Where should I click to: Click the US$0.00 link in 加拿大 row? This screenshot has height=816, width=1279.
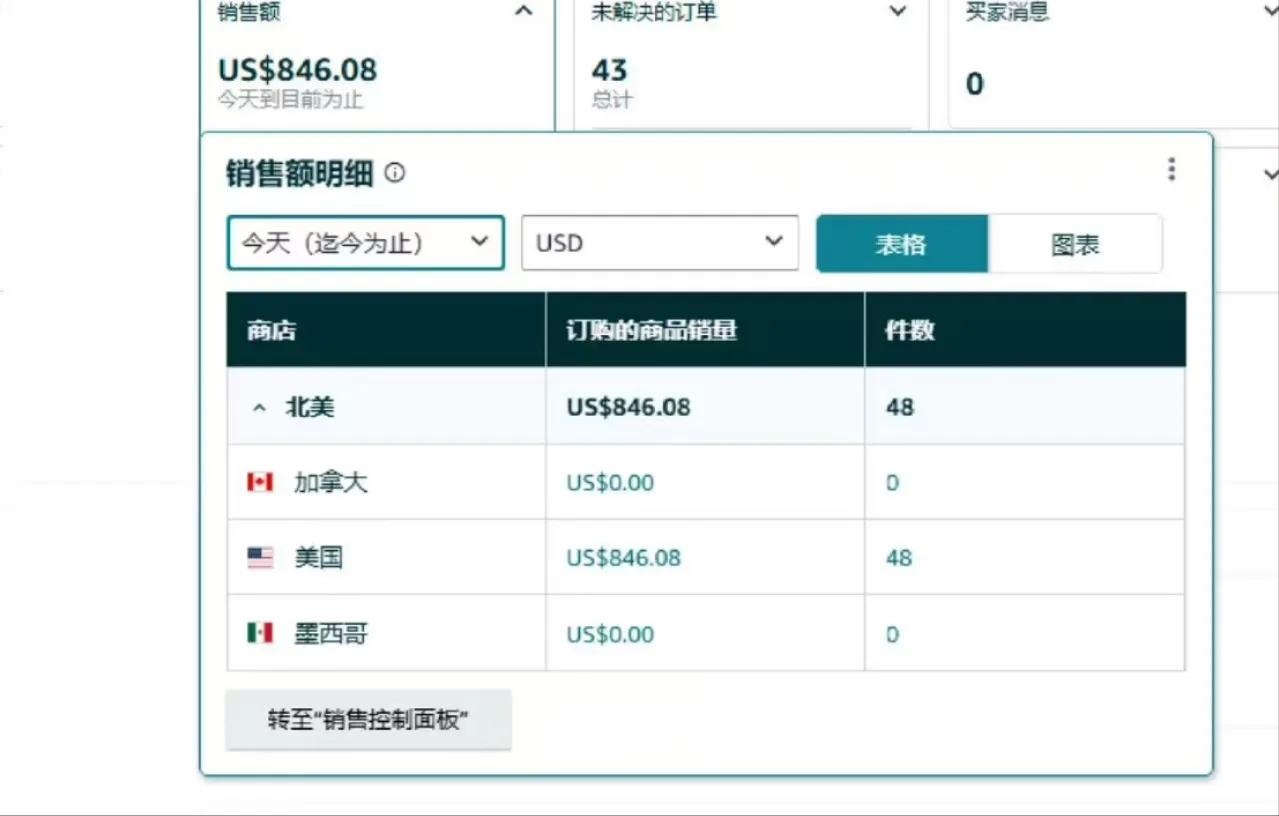(610, 483)
